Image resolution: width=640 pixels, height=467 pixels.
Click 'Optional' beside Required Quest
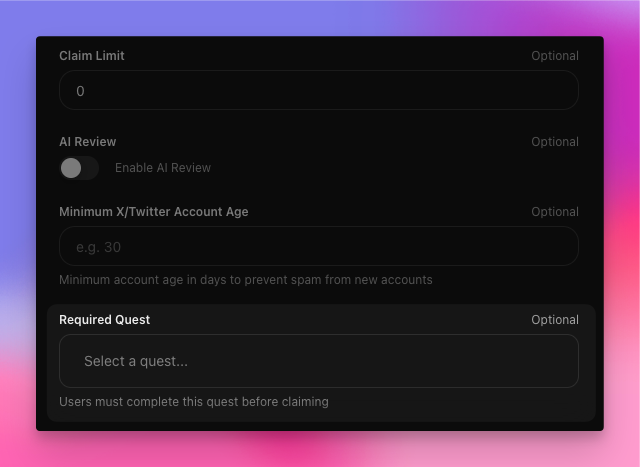[x=555, y=320]
